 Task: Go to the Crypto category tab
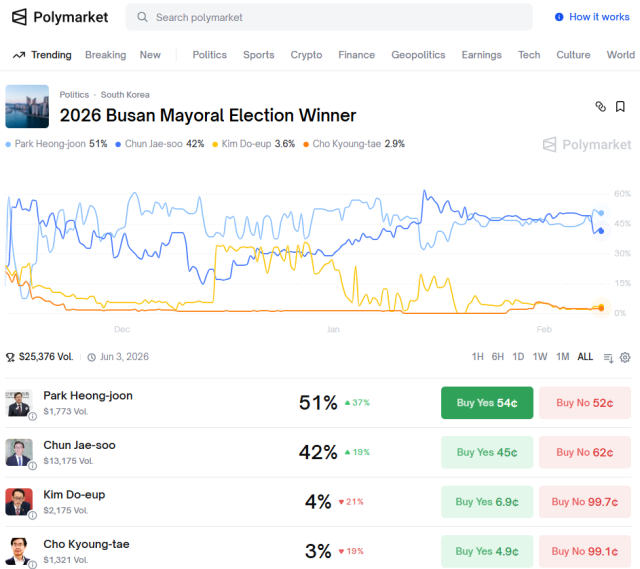306,55
